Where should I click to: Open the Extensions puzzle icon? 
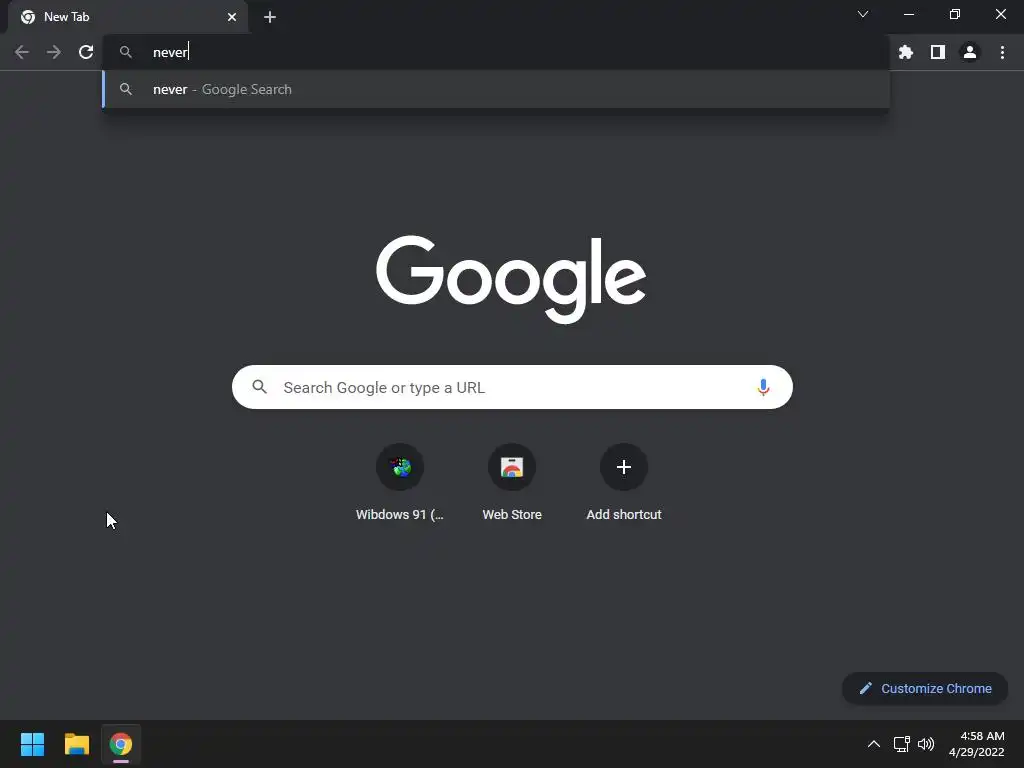click(x=905, y=52)
